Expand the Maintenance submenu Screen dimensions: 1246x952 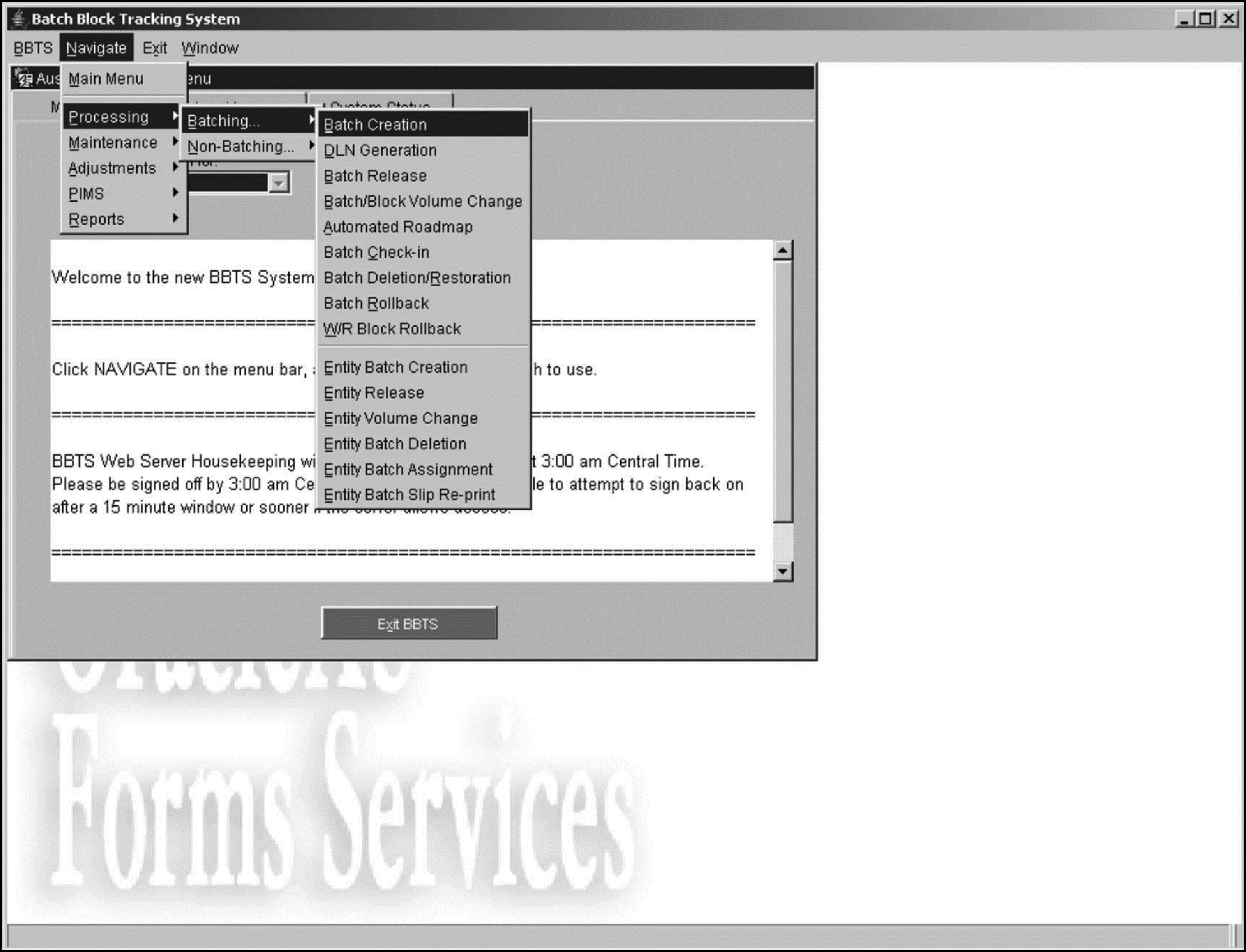click(113, 143)
